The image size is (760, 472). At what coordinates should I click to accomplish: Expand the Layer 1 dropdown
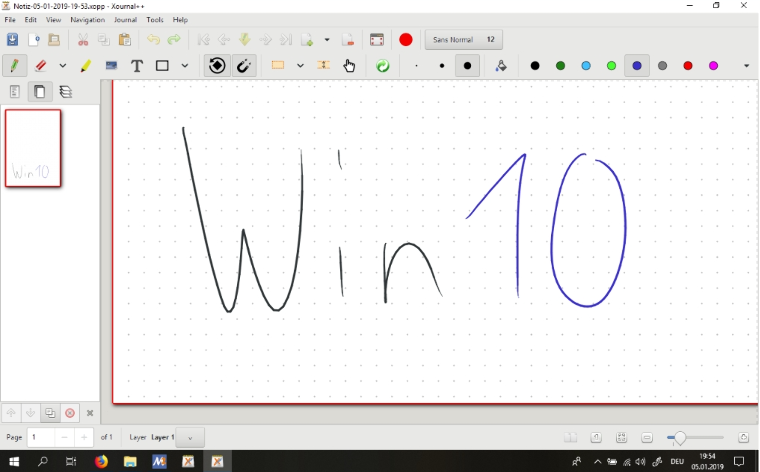point(190,438)
